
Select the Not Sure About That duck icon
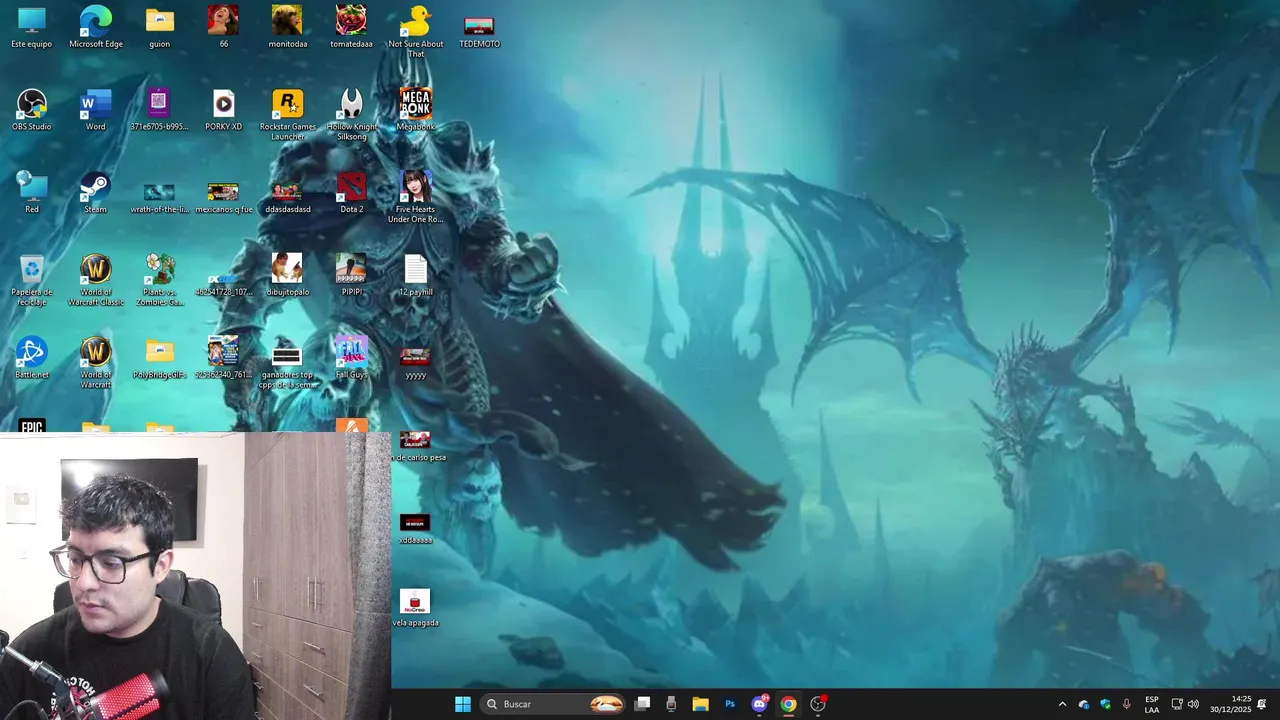[415, 31]
